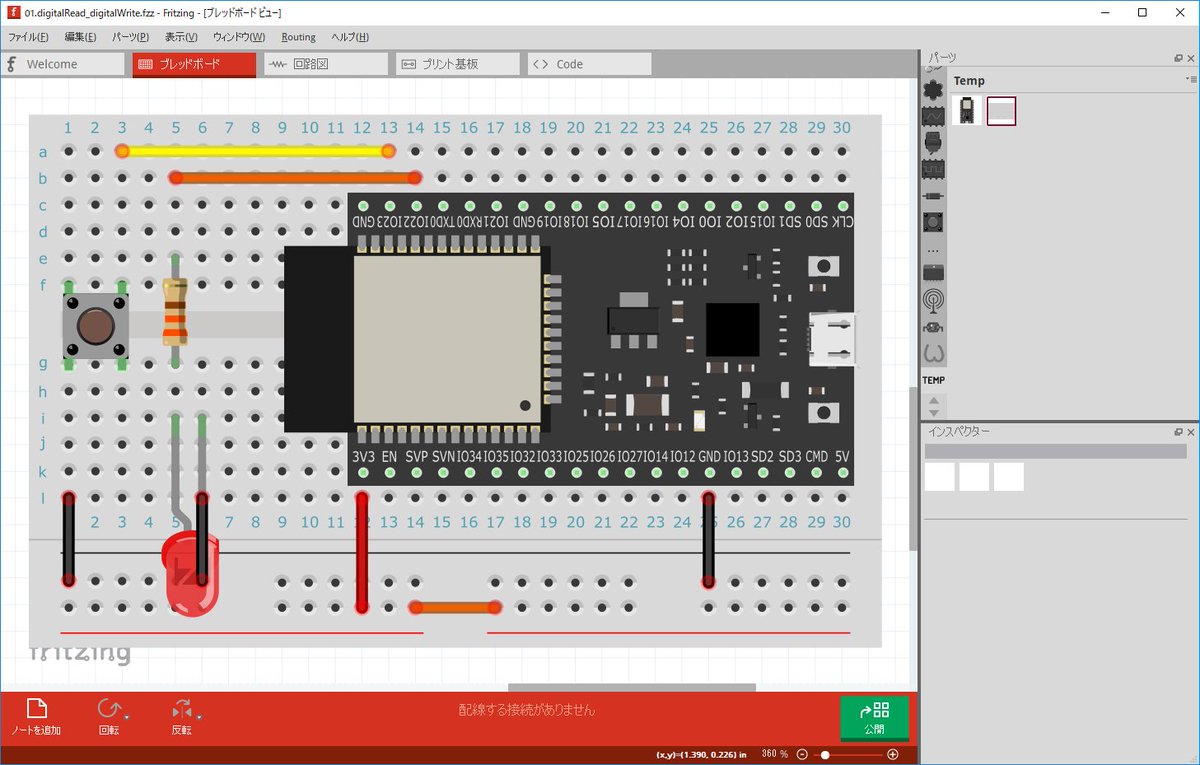
Task: Open the omega-shaped parts bin icon
Action: (933, 353)
